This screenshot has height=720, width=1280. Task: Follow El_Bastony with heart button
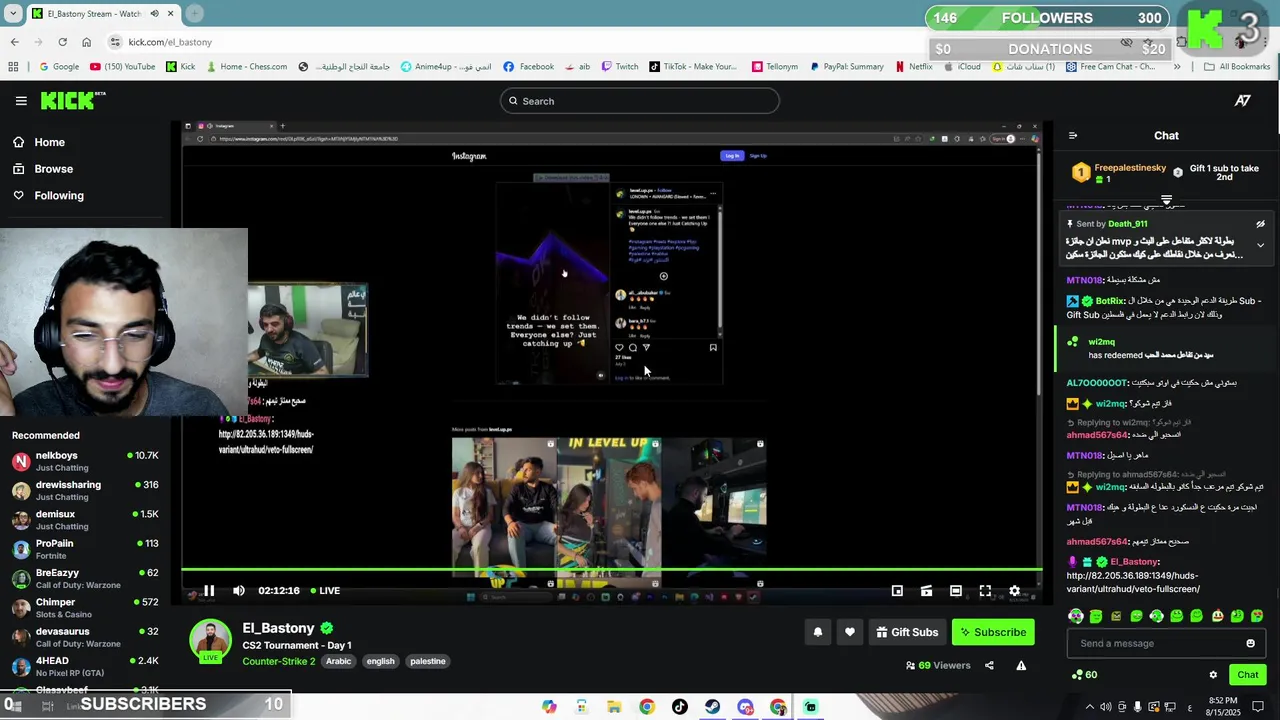coord(850,632)
